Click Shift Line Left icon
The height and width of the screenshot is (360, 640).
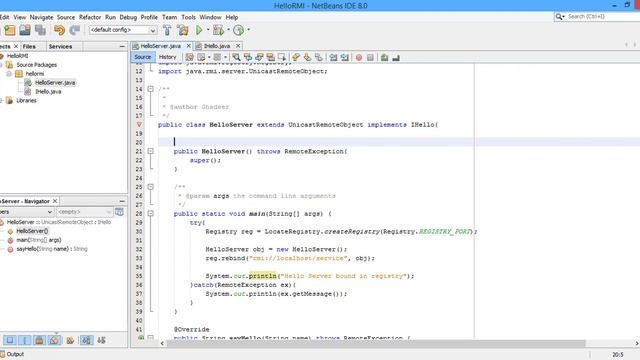333,58
